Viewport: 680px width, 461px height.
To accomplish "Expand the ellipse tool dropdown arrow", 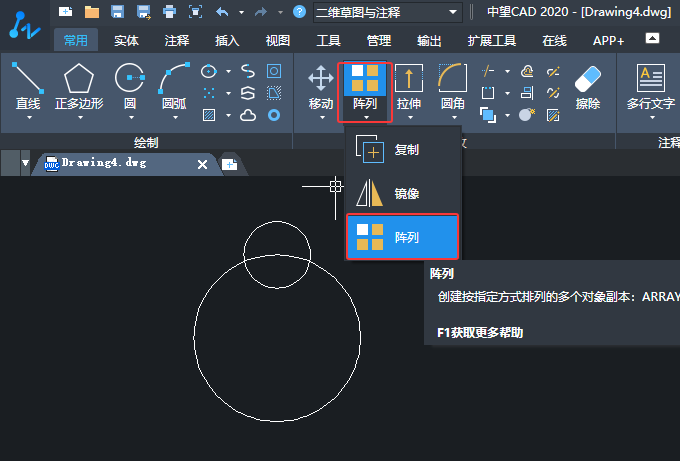I will [229, 72].
